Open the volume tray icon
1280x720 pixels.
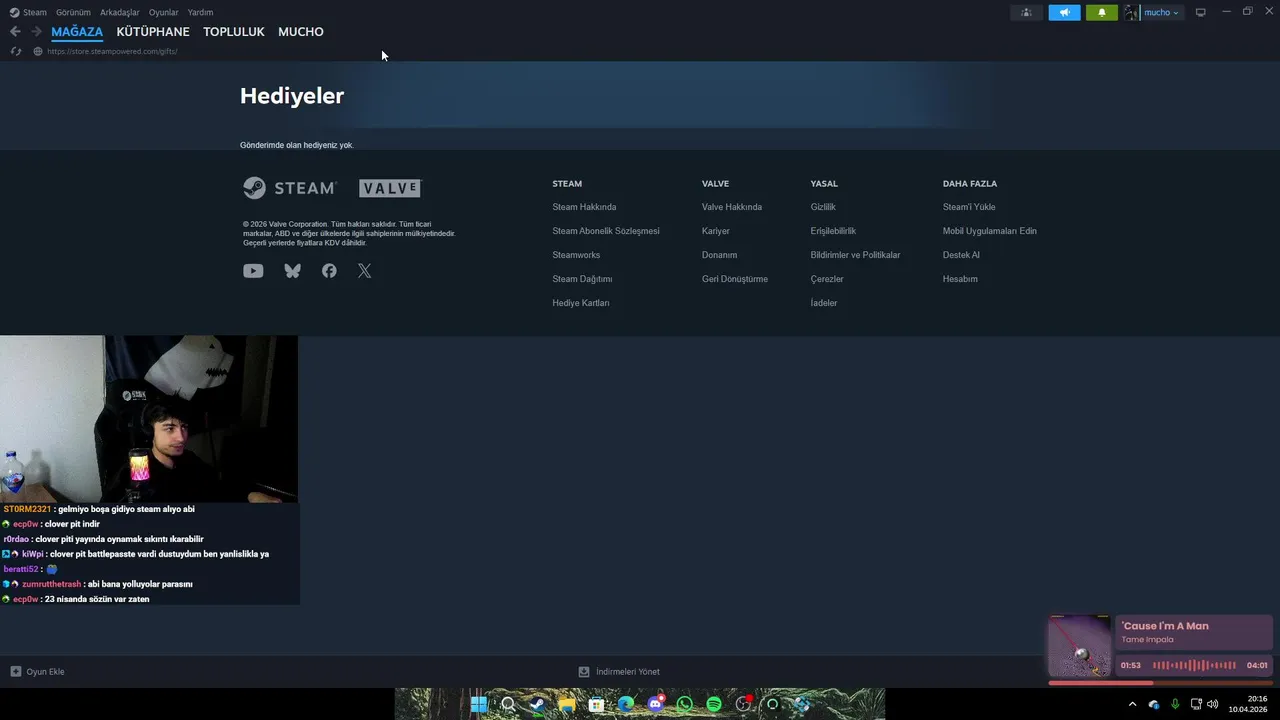tap(1213, 704)
